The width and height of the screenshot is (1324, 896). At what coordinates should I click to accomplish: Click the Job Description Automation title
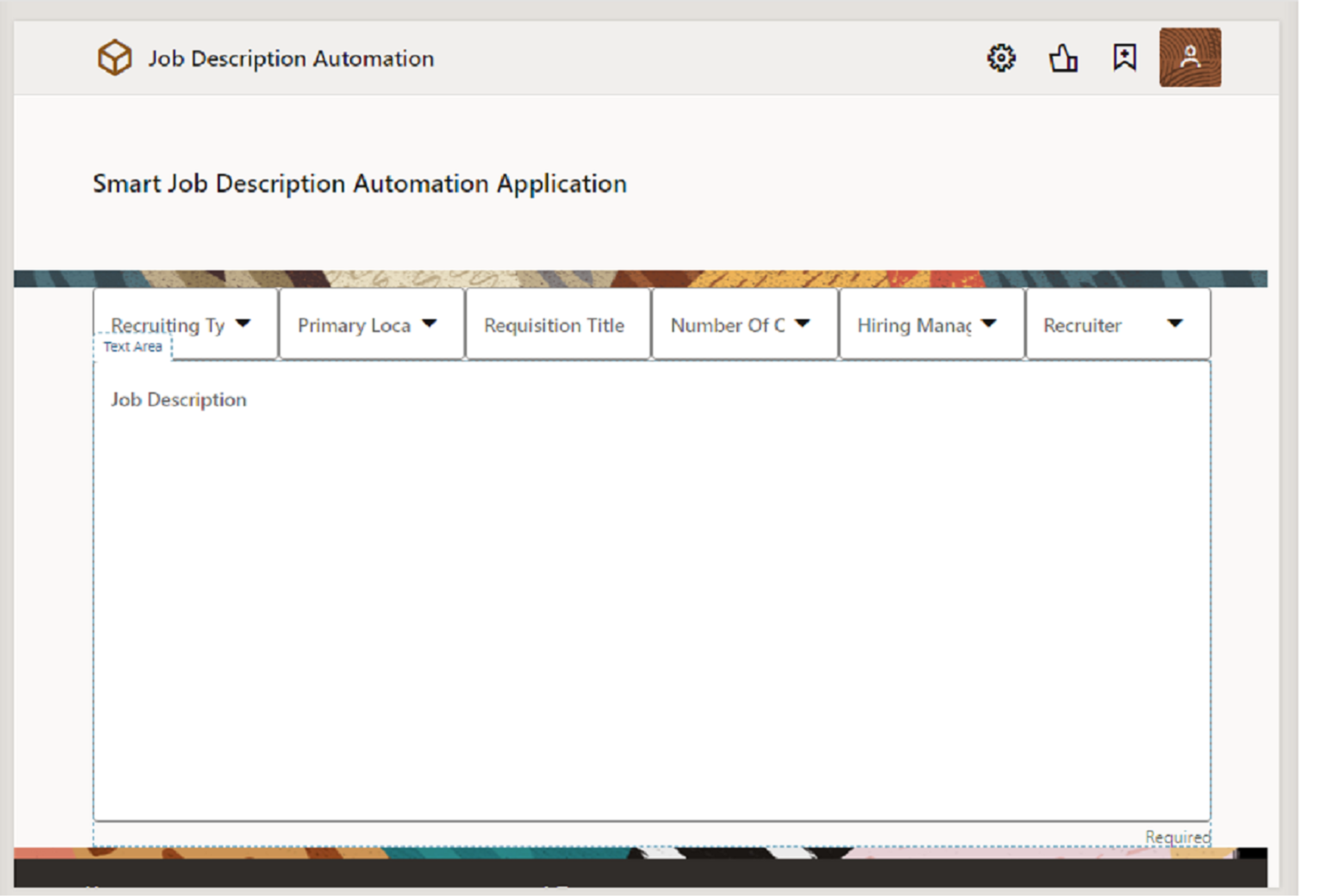[291, 59]
